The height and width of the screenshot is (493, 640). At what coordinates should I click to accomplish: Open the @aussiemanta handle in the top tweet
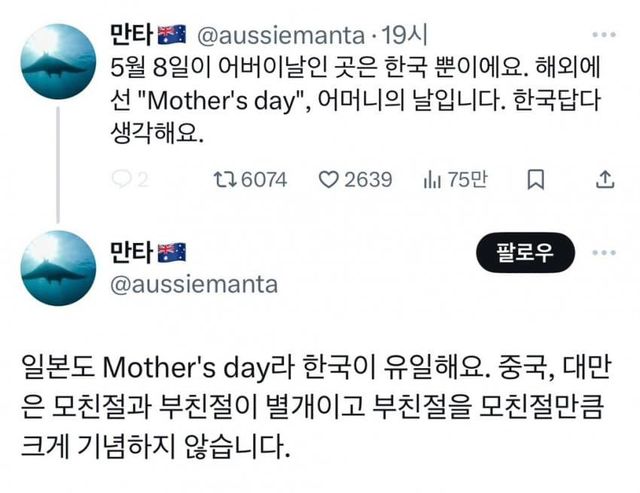[278, 36]
